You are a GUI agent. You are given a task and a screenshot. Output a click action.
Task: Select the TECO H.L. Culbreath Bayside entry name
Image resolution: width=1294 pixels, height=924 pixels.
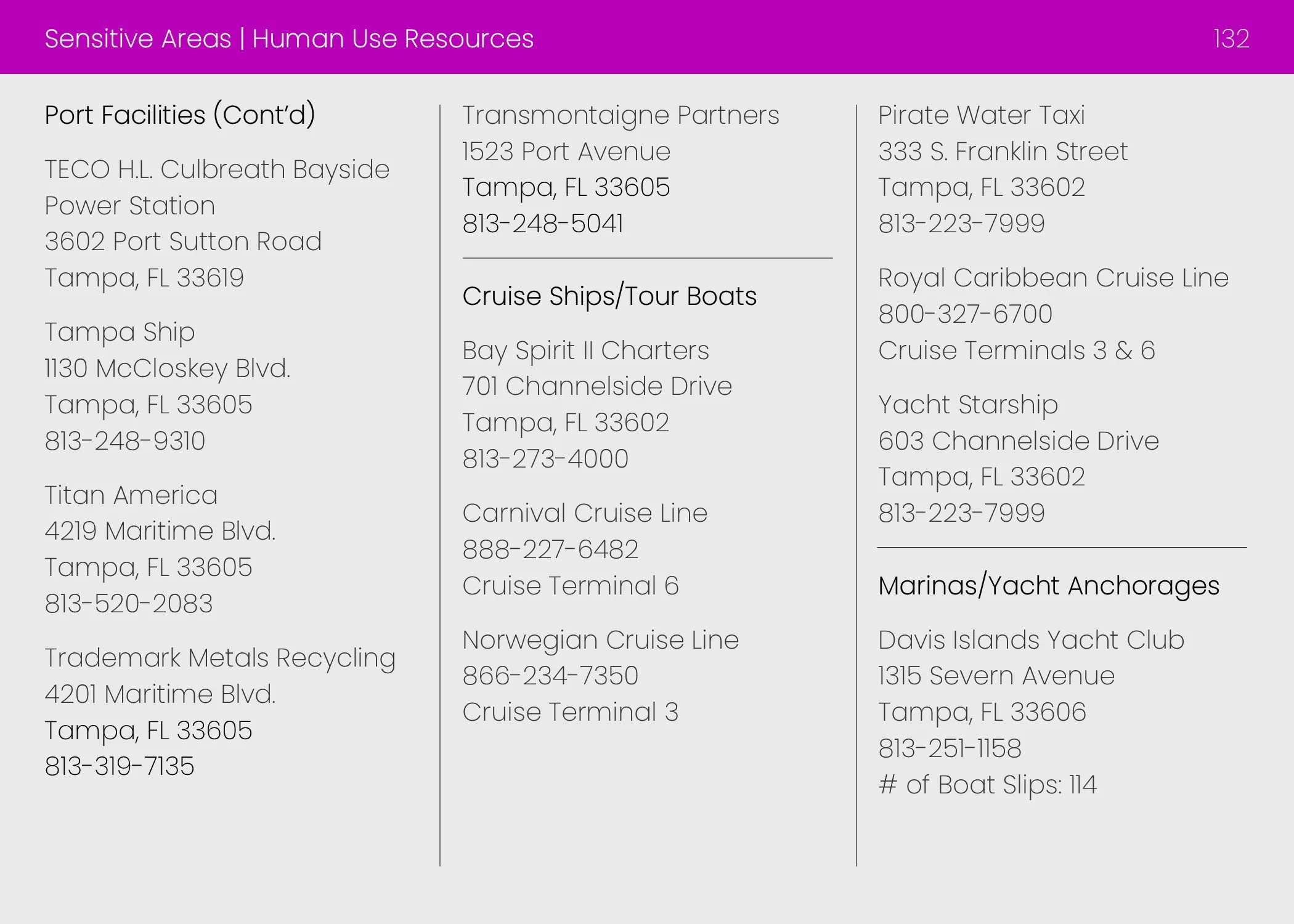click(x=217, y=169)
